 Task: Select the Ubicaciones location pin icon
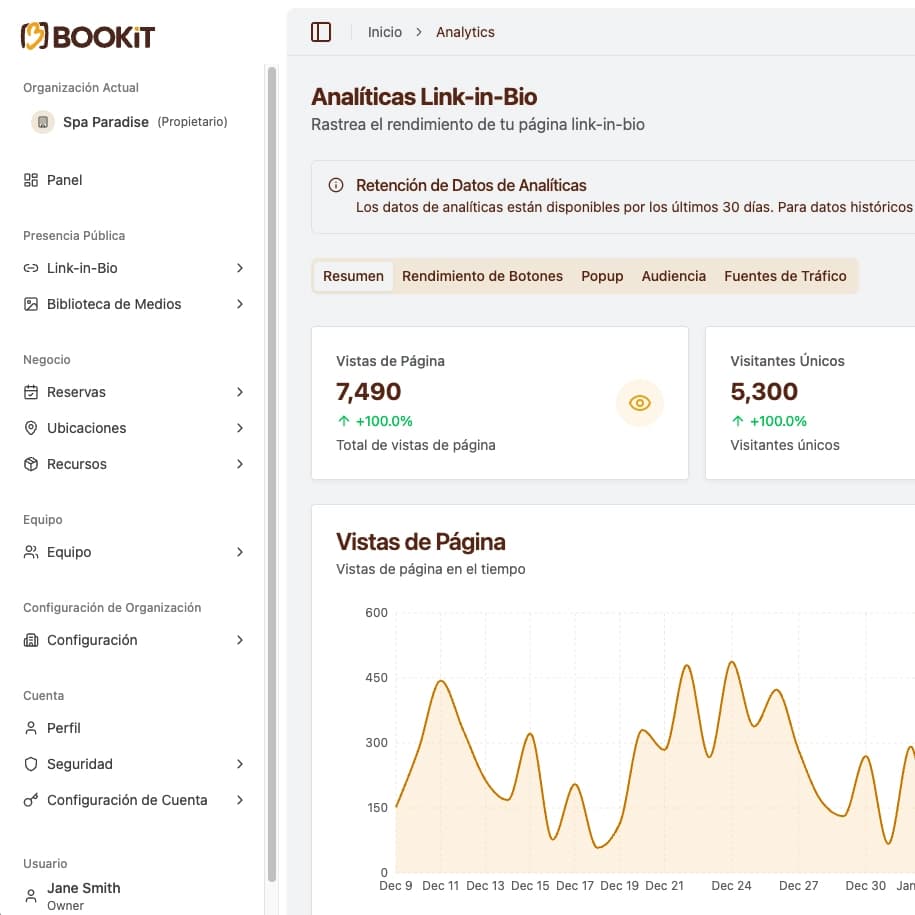point(31,428)
